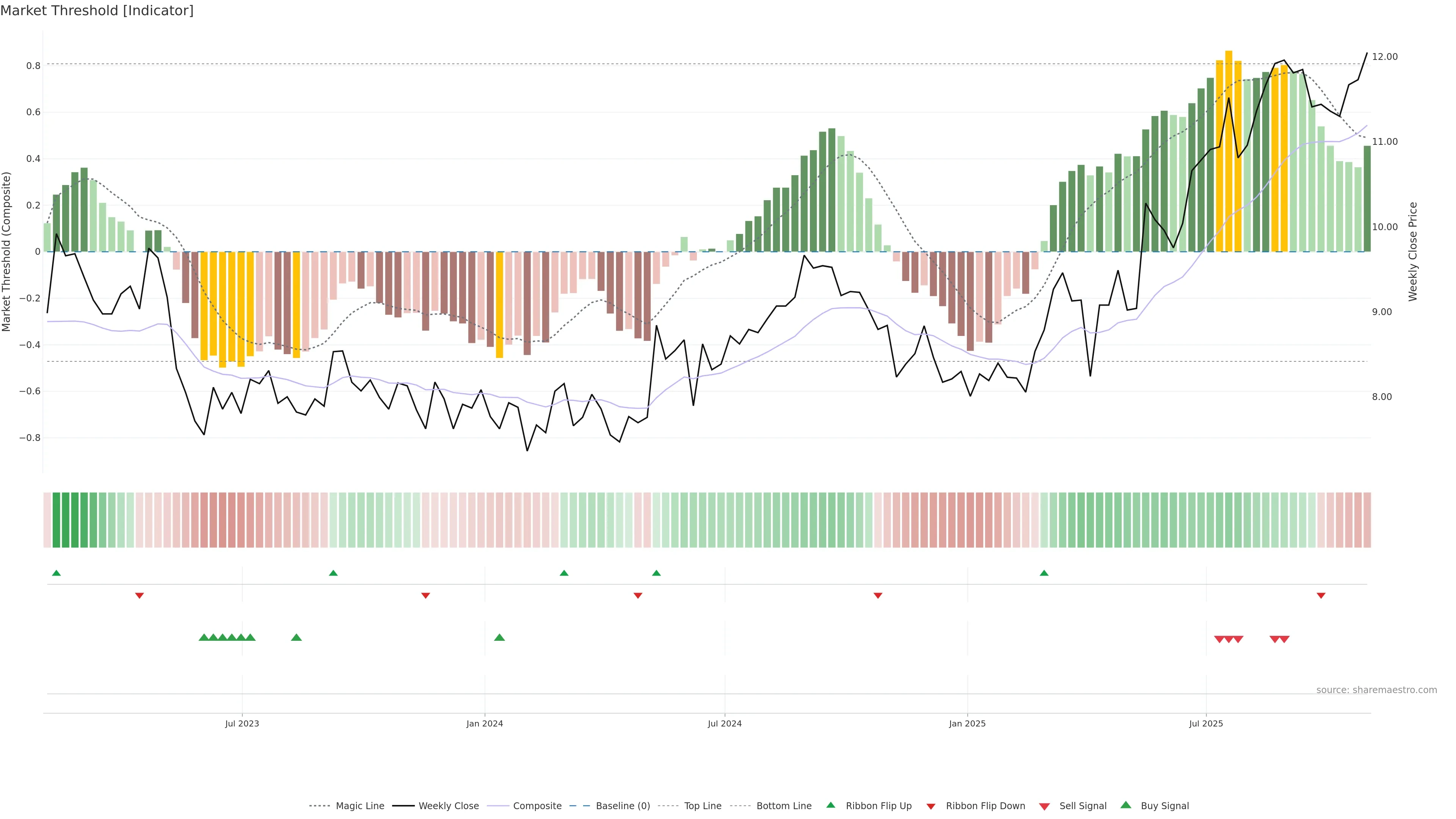The width and height of the screenshot is (1456, 819).
Task: Toggle the Weekly Close legend item
Action: click(x=448, y=806)
